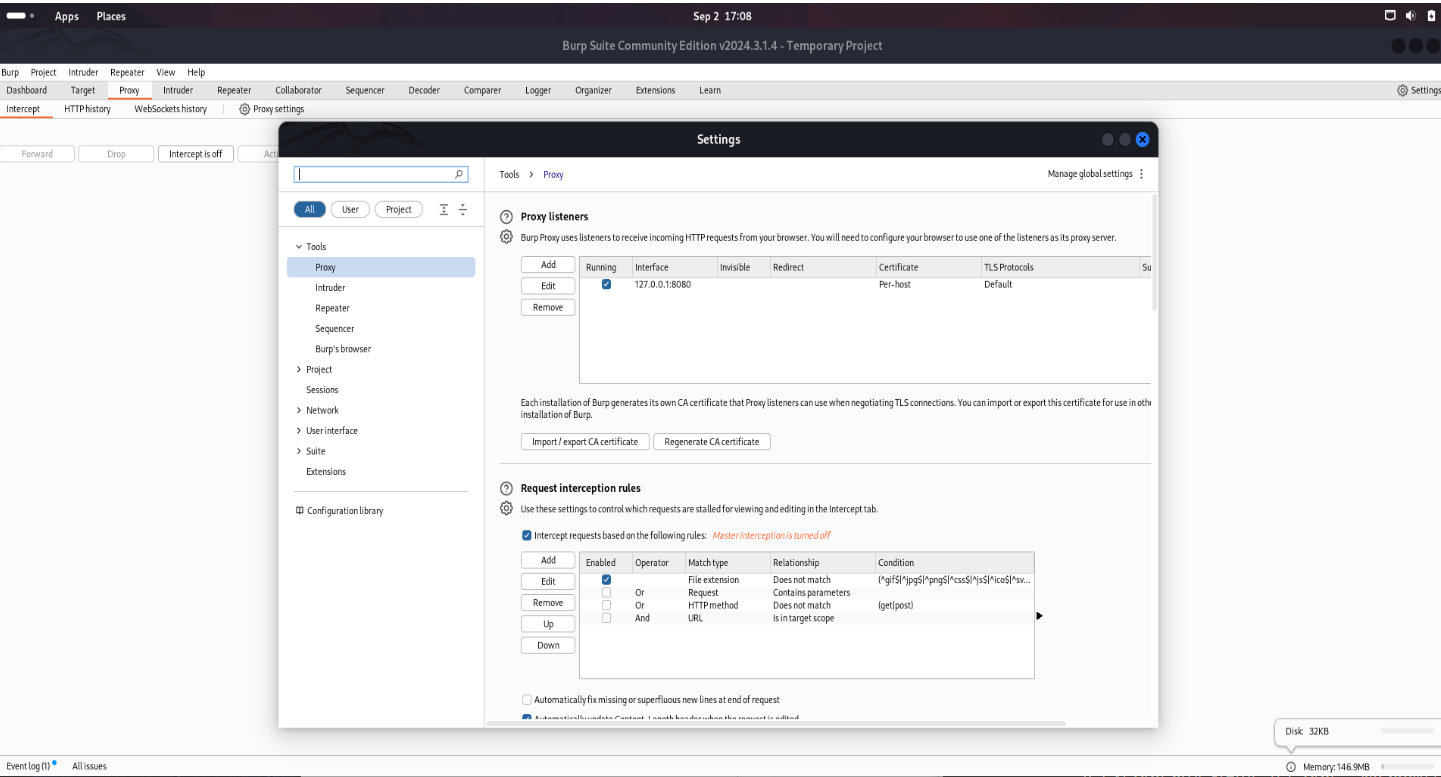The height and width of the screenshot is (777, 1441).
Task: Open the Burp menu in menu bar
Action: tap(10, 72)
